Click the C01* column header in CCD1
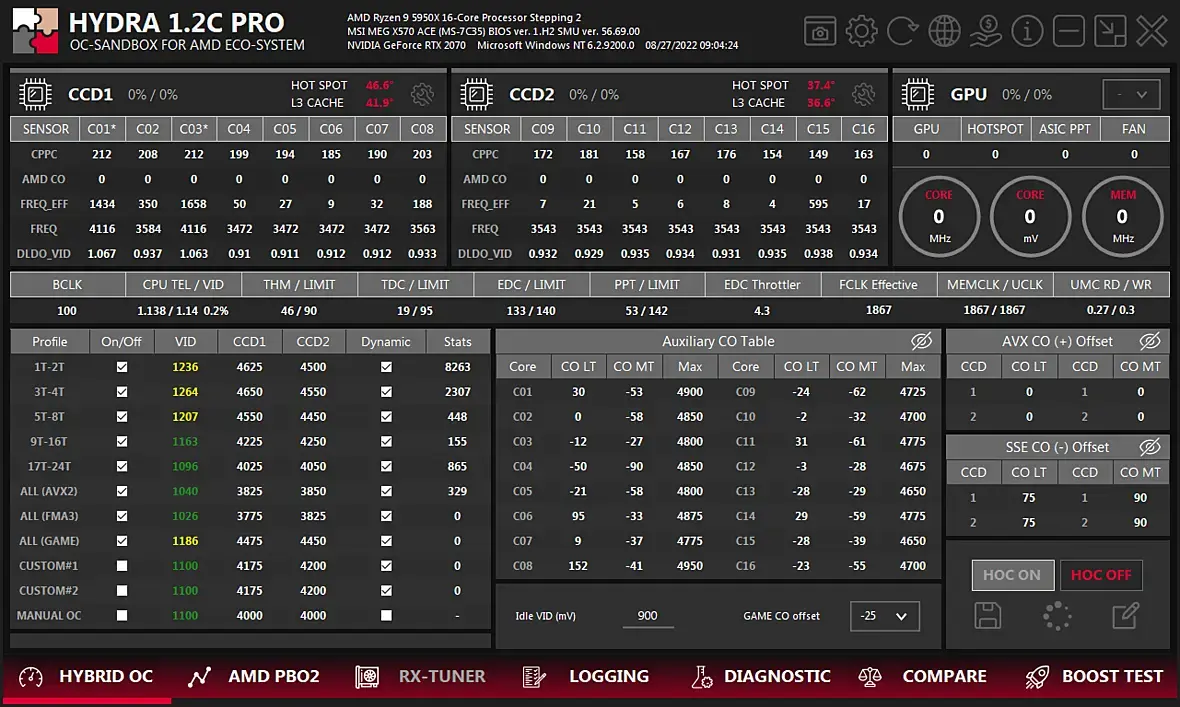Screen dimensions: 1180x707 pos(102,129)
